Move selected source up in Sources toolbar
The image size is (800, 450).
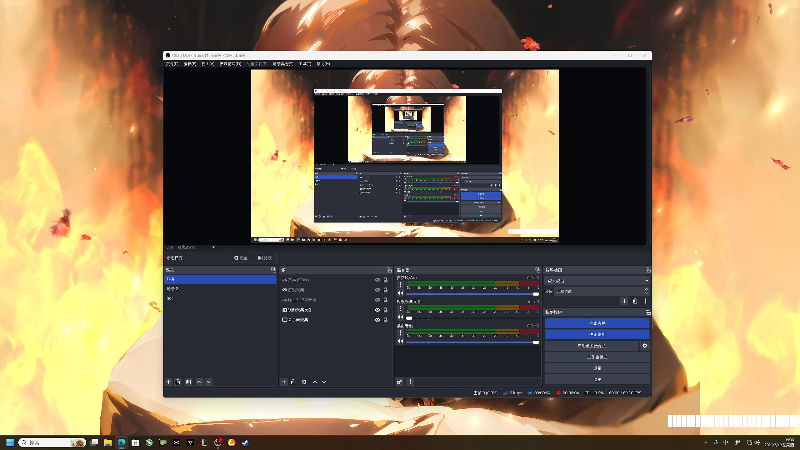tap(314, 382)
